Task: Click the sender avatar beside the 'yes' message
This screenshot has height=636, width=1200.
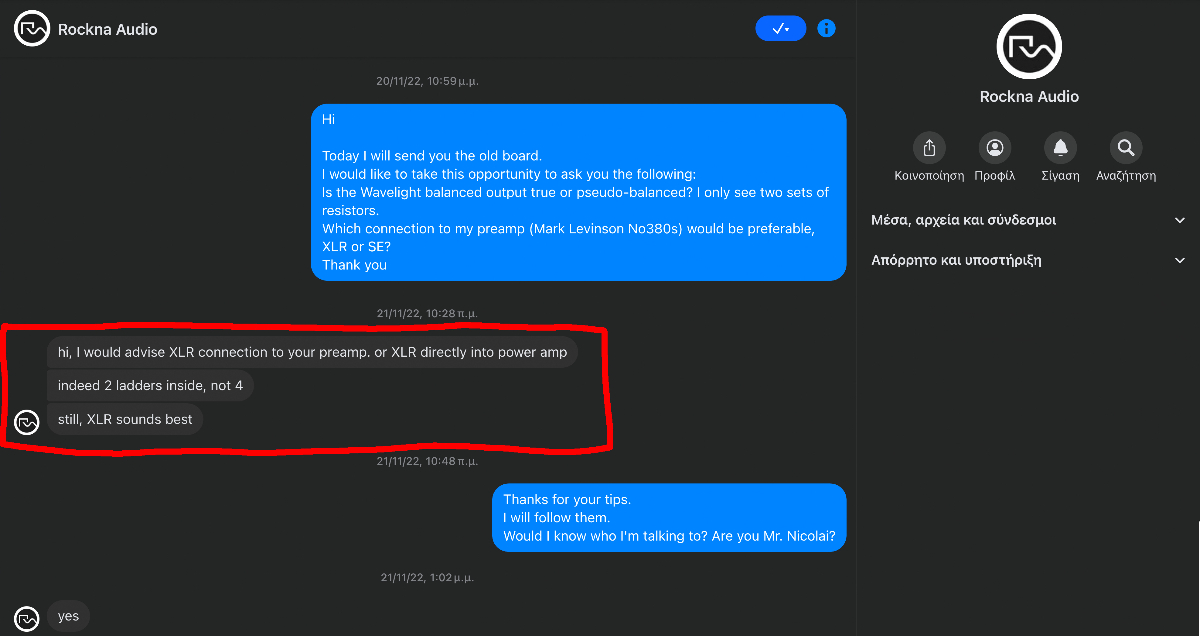Action: [27, 618]
